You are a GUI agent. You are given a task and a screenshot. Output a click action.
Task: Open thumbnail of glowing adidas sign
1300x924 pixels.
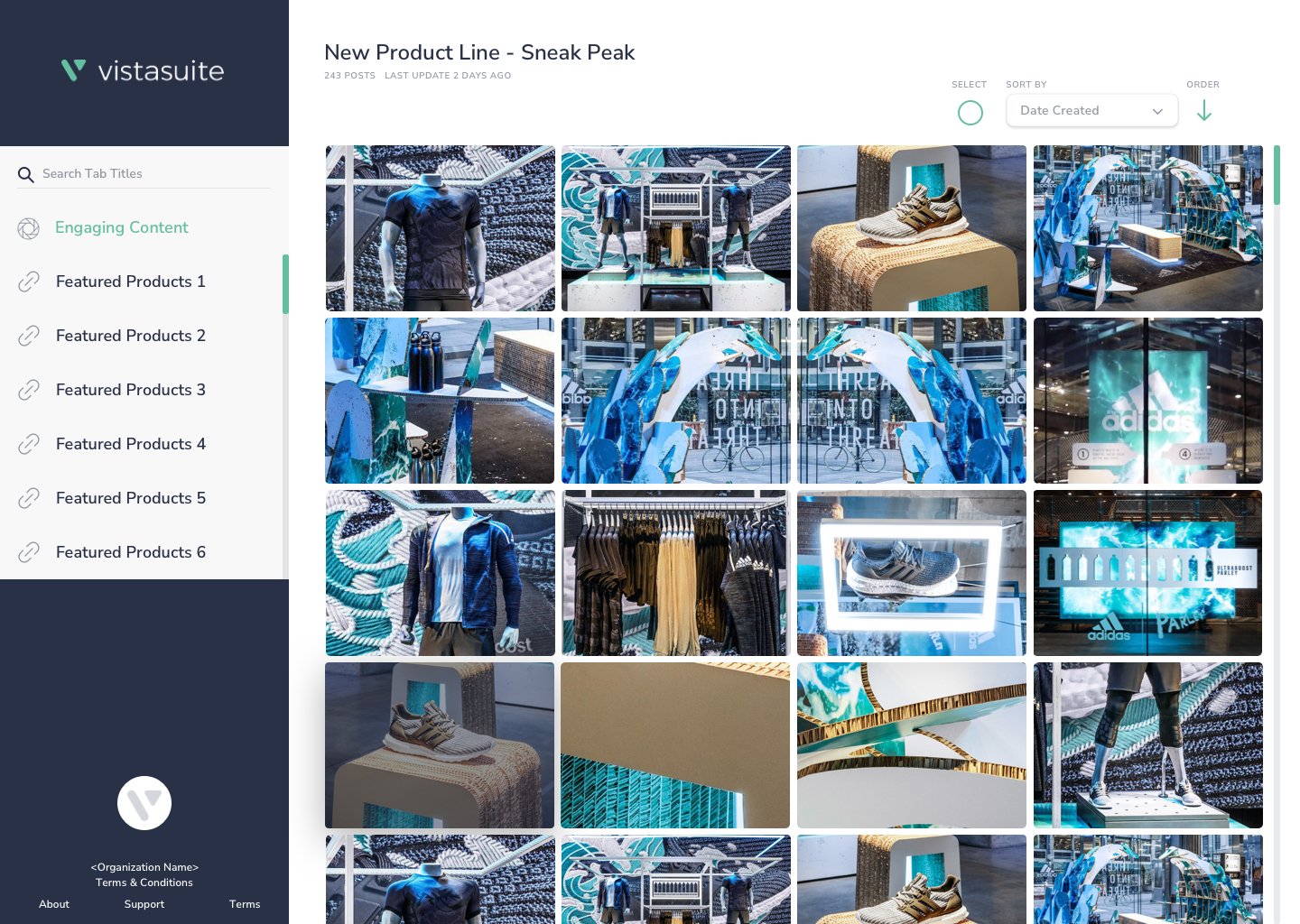pyautogui.click(x=1148, y=401)
